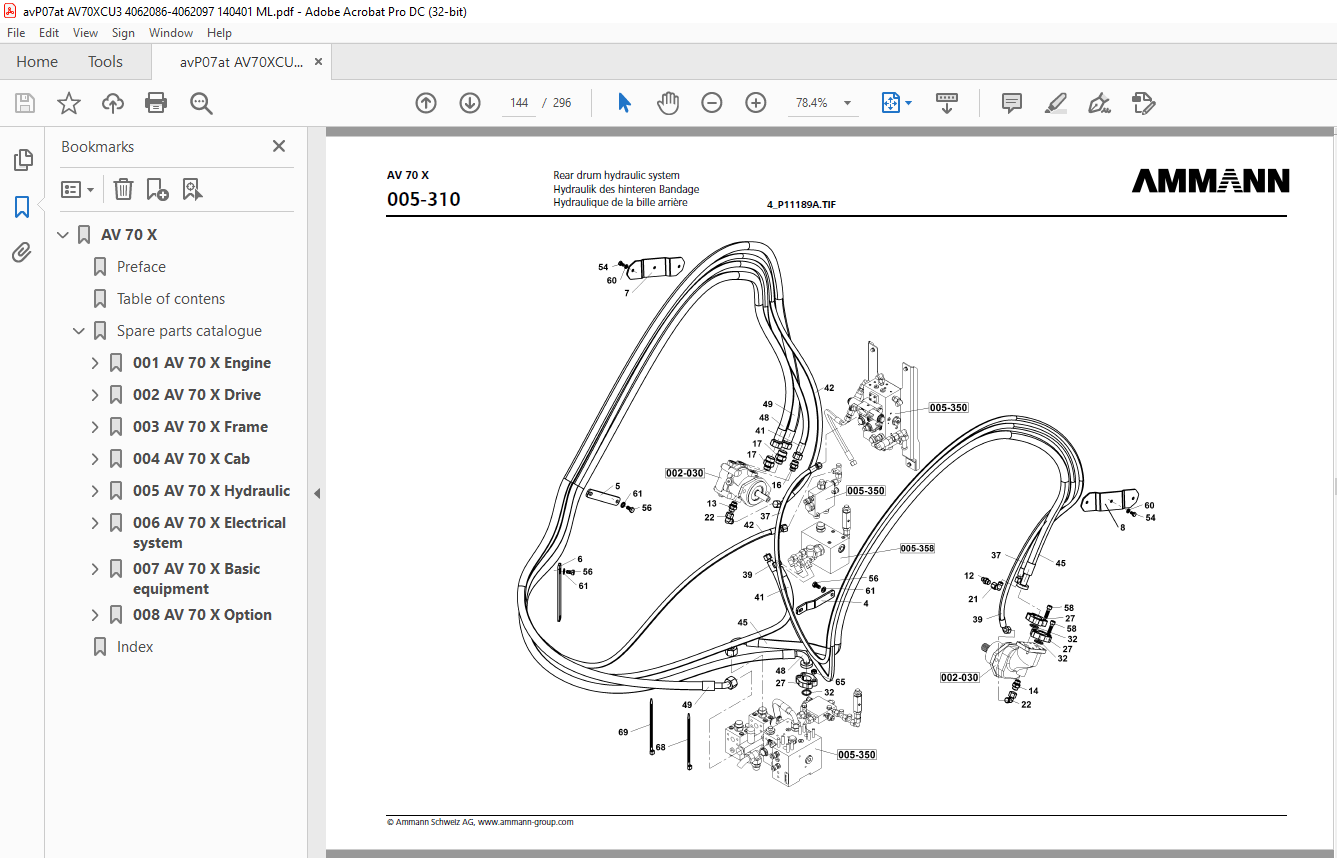Zoom in with the plus icon
Viewport: 1337px width, 858px height.
(756, 103)
